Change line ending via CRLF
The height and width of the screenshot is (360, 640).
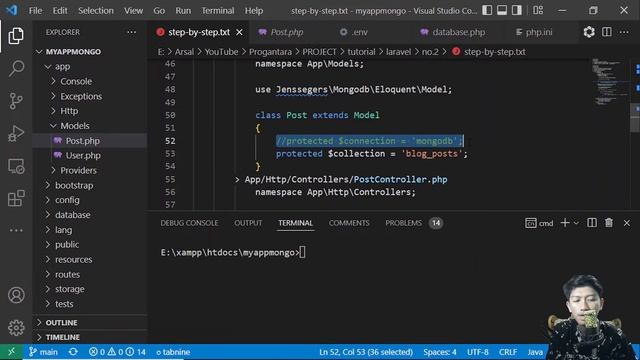click(508, 352)
